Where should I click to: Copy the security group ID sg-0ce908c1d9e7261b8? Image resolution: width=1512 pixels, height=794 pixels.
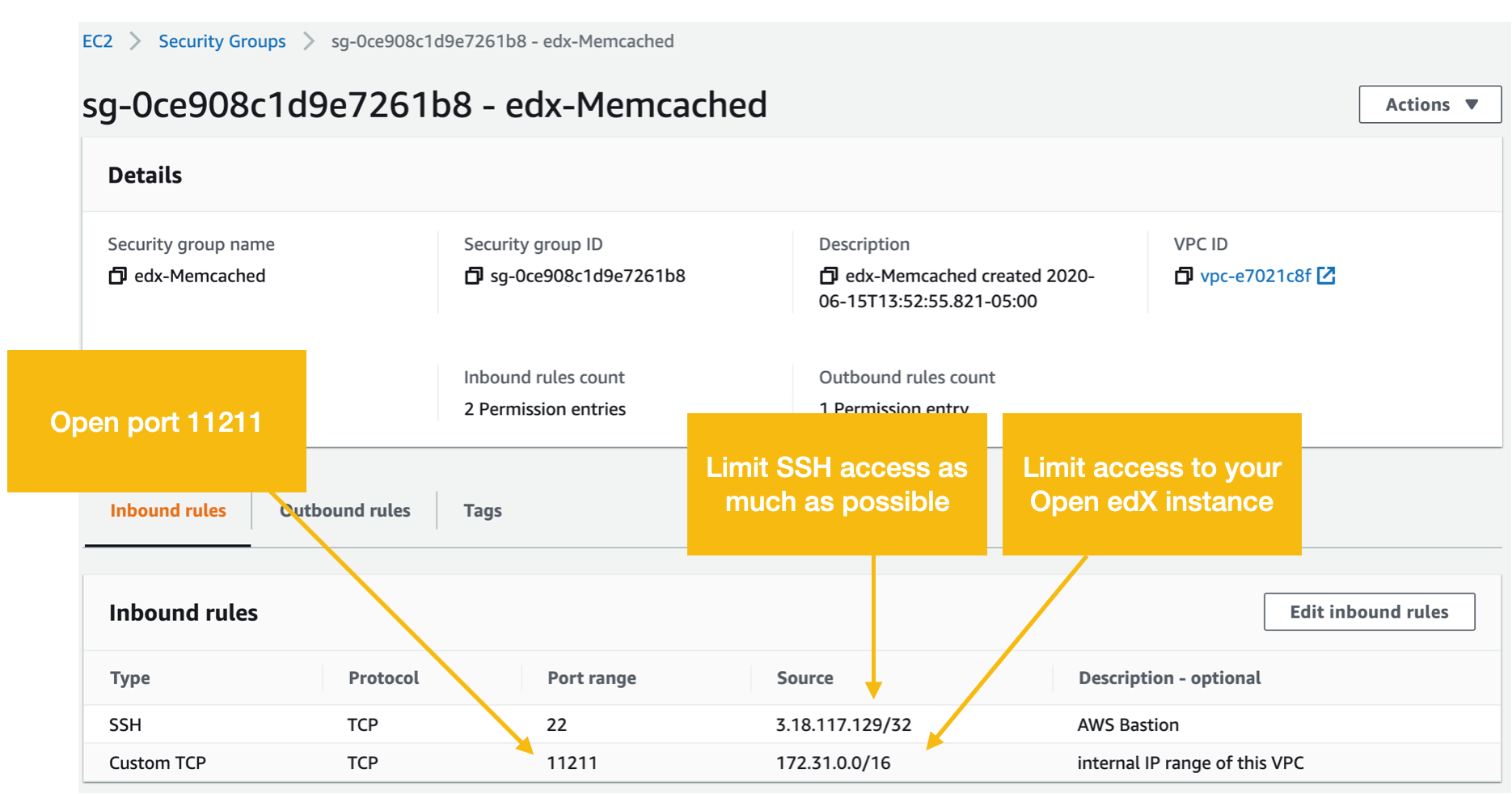pyautogui.click(x=473, y=276)
